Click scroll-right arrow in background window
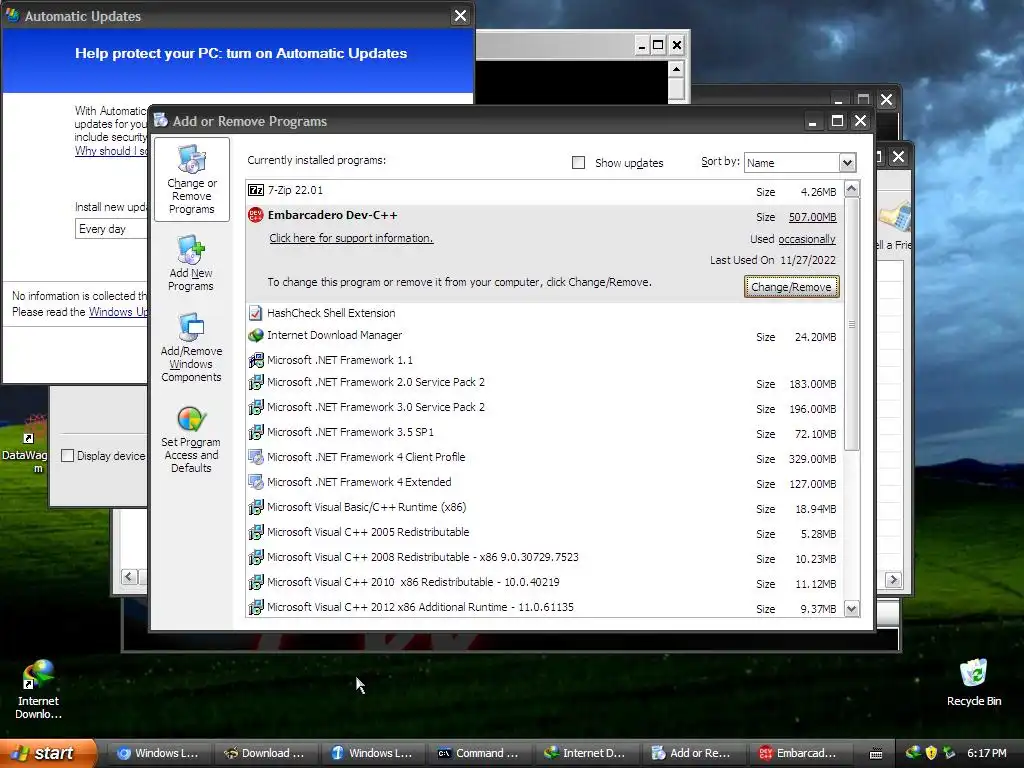Viewport: 1024px width, 768px height. click(893, 579)
